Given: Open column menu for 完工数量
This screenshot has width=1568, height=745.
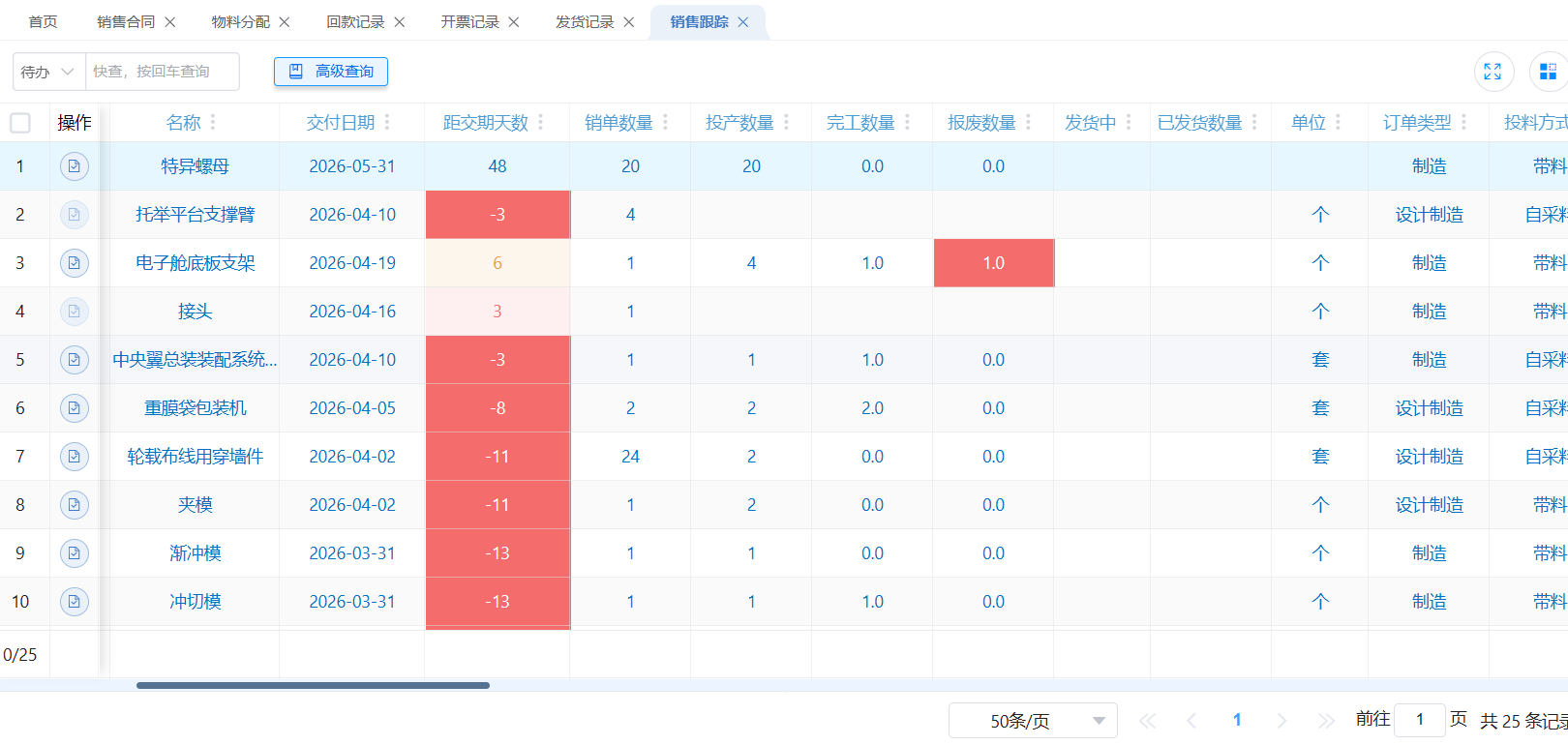Looking at the screenshot, I should (908, 122).
